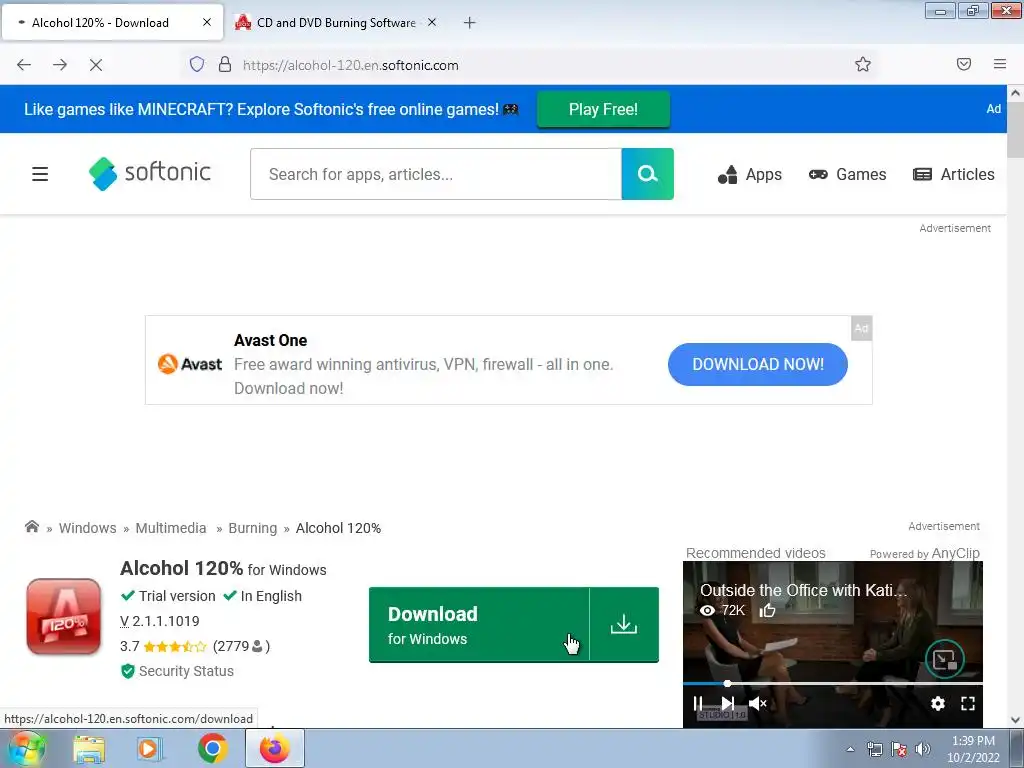
Task: Click the Avast One ad title
Action: pyautogui.click(x=270, y=340)
